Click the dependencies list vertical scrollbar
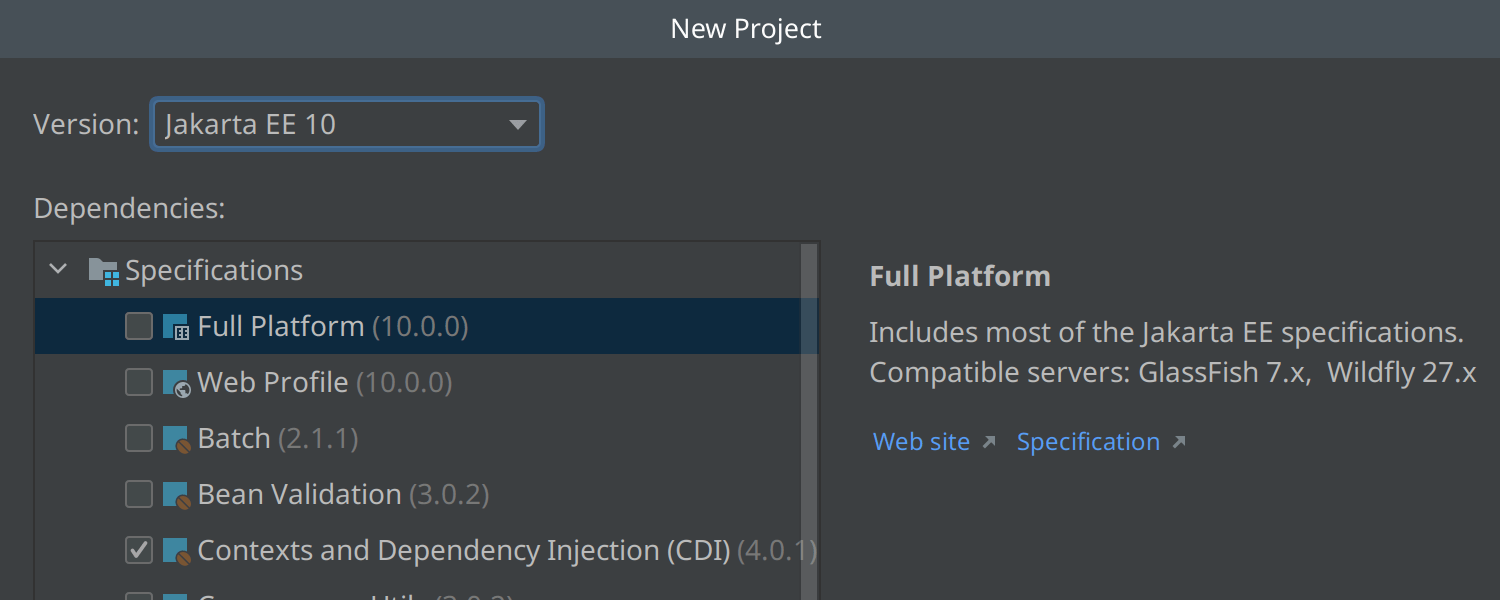 tap(809, 420)
